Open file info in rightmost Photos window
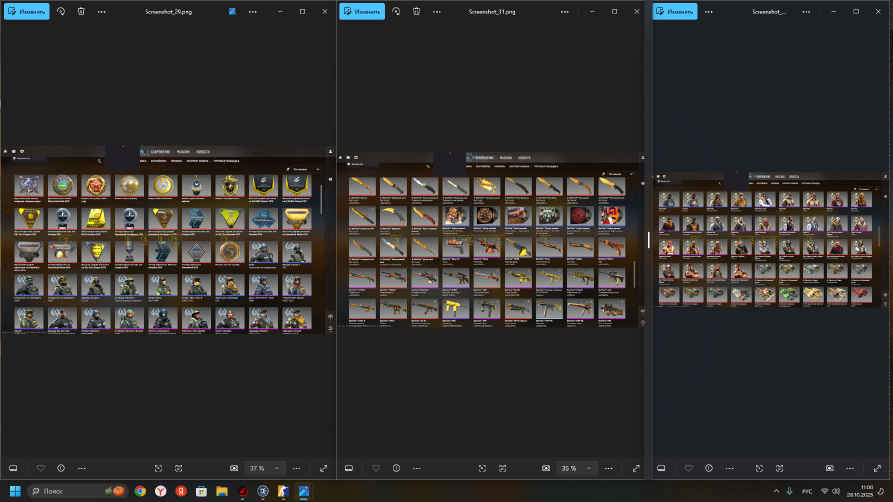The width and height of the screenshot is (893, 502). (x=708, y=468)
